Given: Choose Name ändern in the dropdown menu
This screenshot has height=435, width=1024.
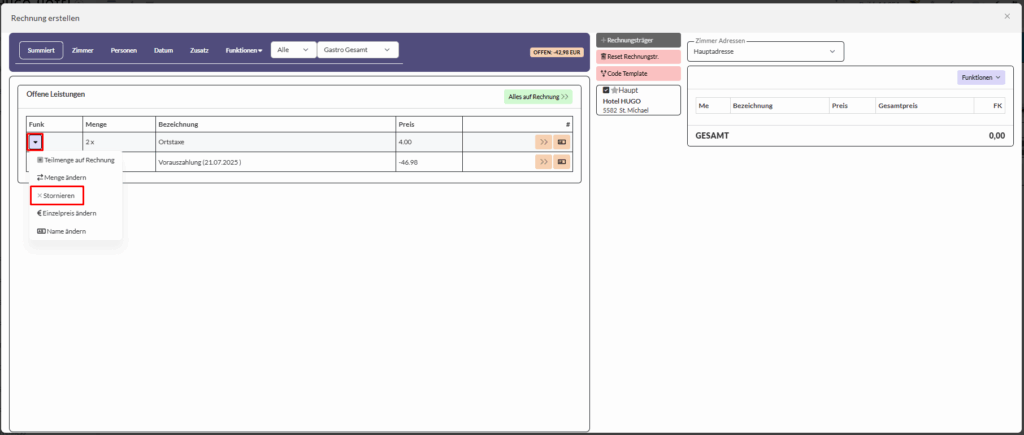Looking at the screenshot, I should tap(61, 231).
